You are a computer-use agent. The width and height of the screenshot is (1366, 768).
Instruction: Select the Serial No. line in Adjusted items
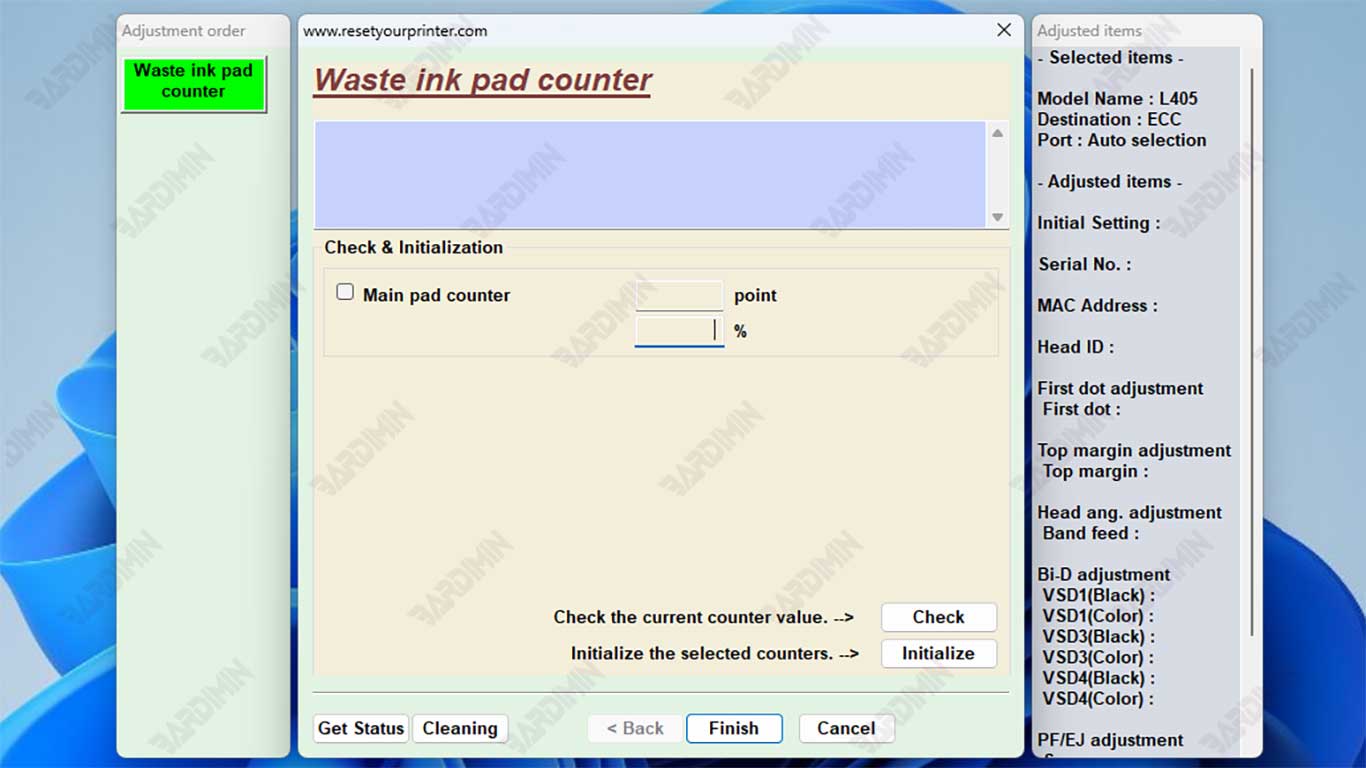1084,265
